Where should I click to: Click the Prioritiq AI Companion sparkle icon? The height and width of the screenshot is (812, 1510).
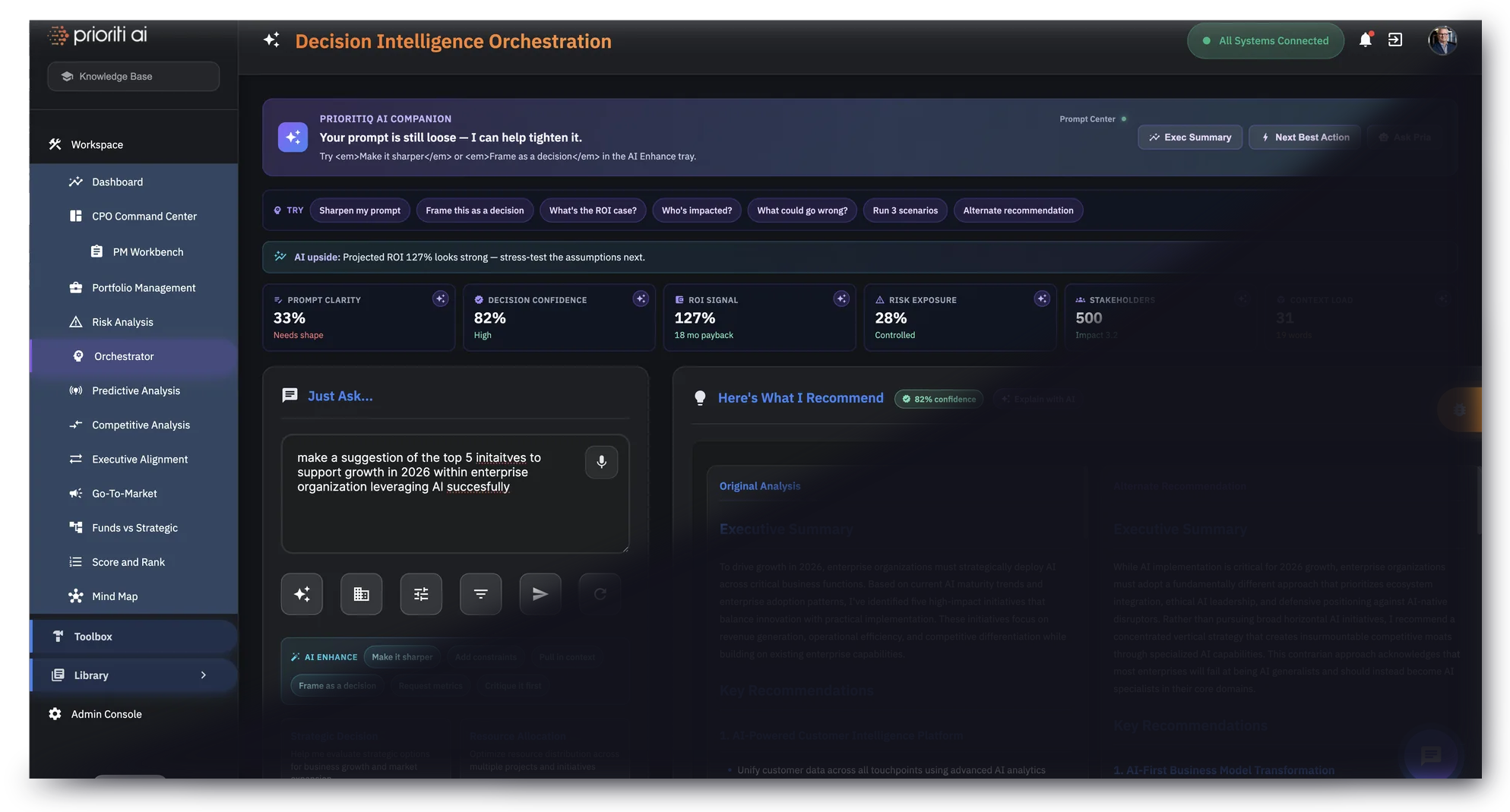tap(293, 137)
